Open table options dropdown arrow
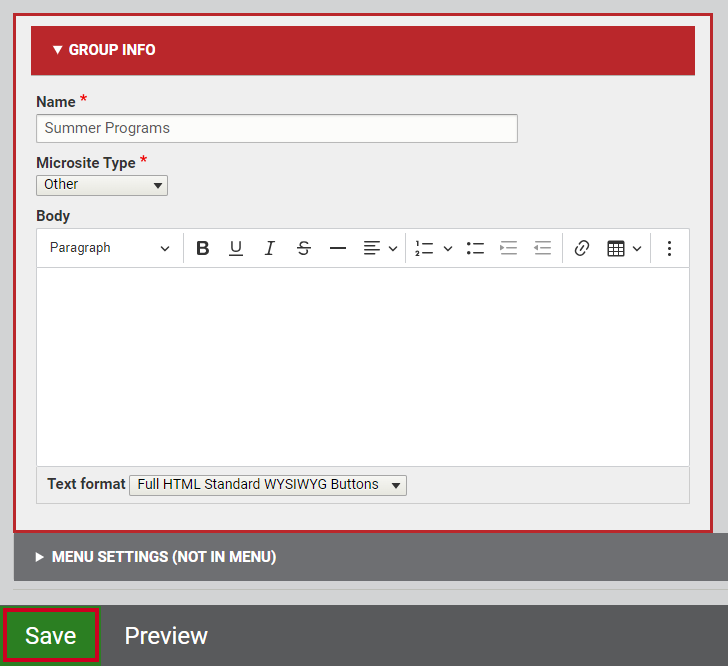Viewport: 728px width, 666px height. click(637, 248)
